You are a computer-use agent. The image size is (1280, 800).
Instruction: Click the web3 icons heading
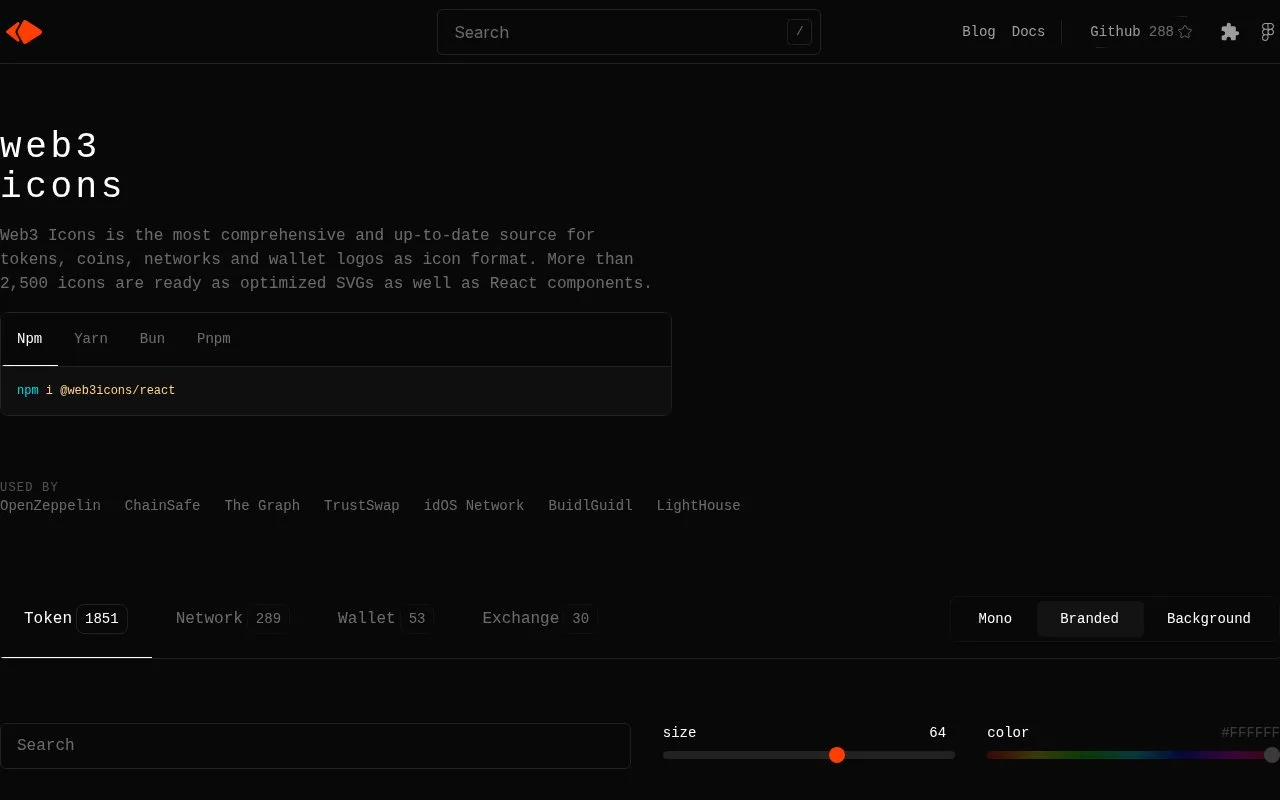(62, 166)
